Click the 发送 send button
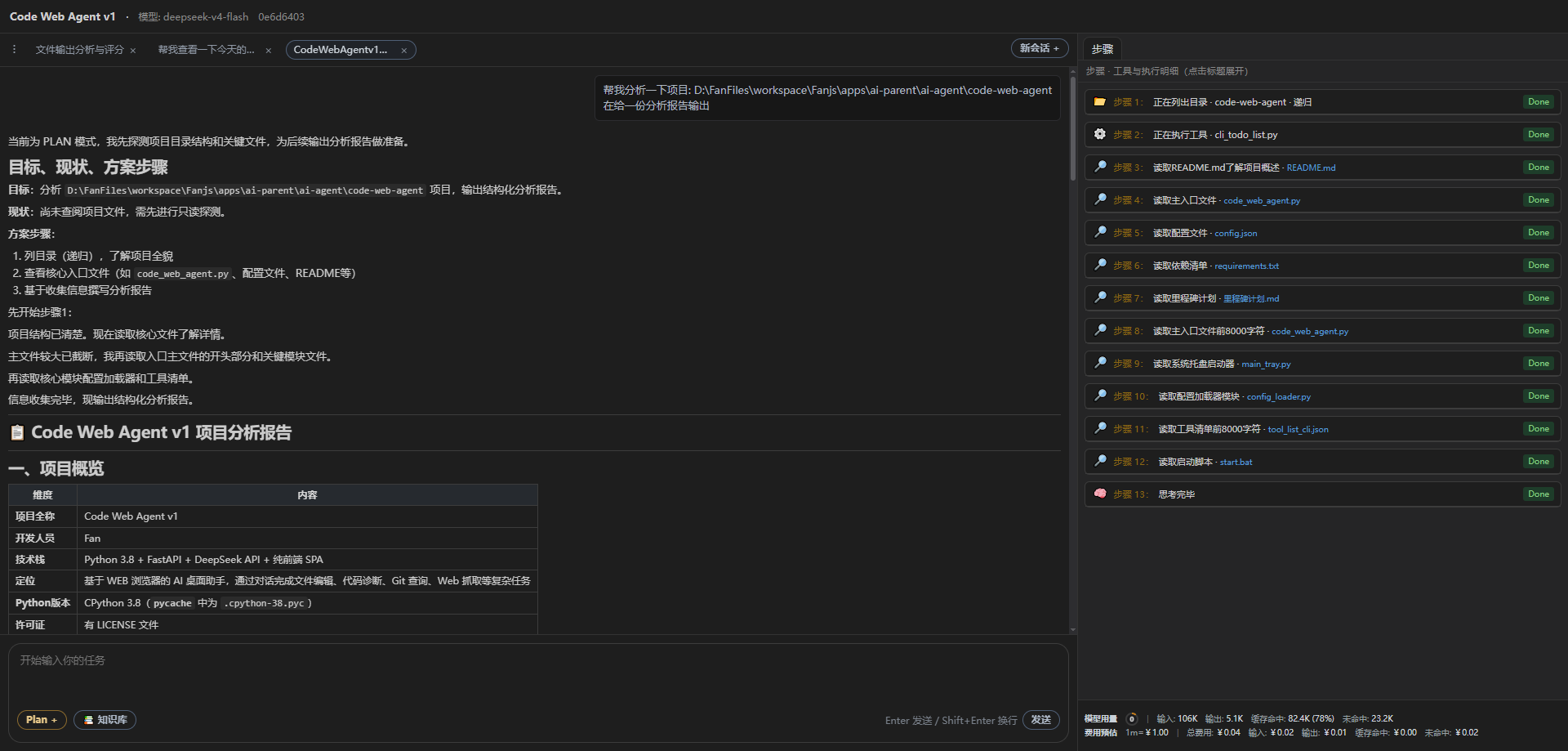Screen dimensions: 1568x751 1041,720
